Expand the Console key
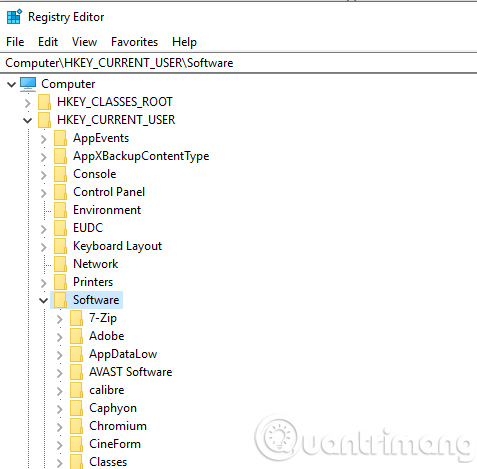477x469 pixels. pos(44,175)
